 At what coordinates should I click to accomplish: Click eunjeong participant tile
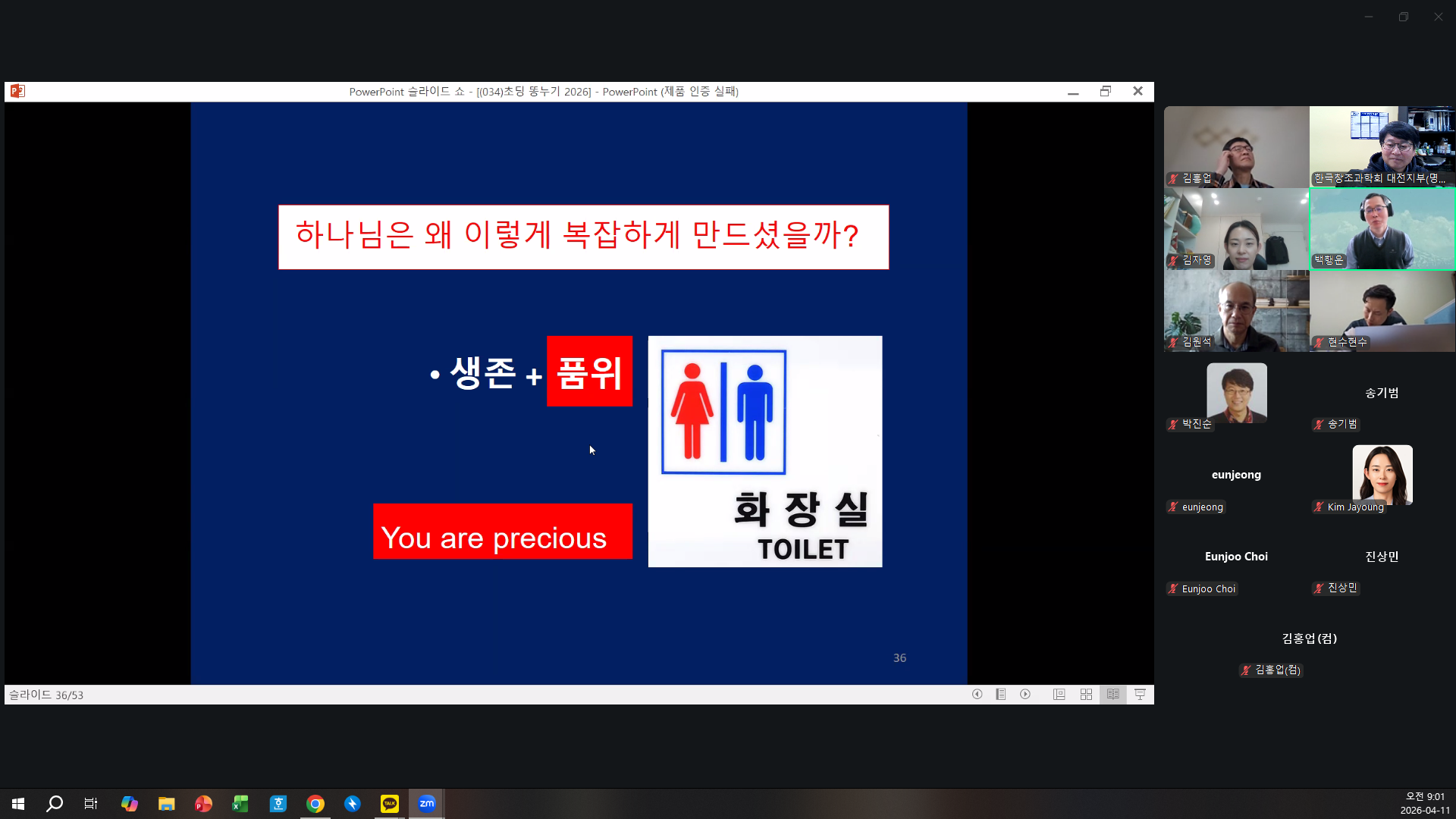pyautogui.click(x=1236, y=475)
